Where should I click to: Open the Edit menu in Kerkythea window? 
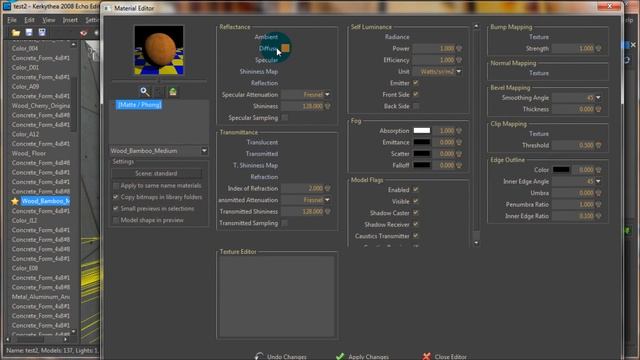[x=29, y=20]
